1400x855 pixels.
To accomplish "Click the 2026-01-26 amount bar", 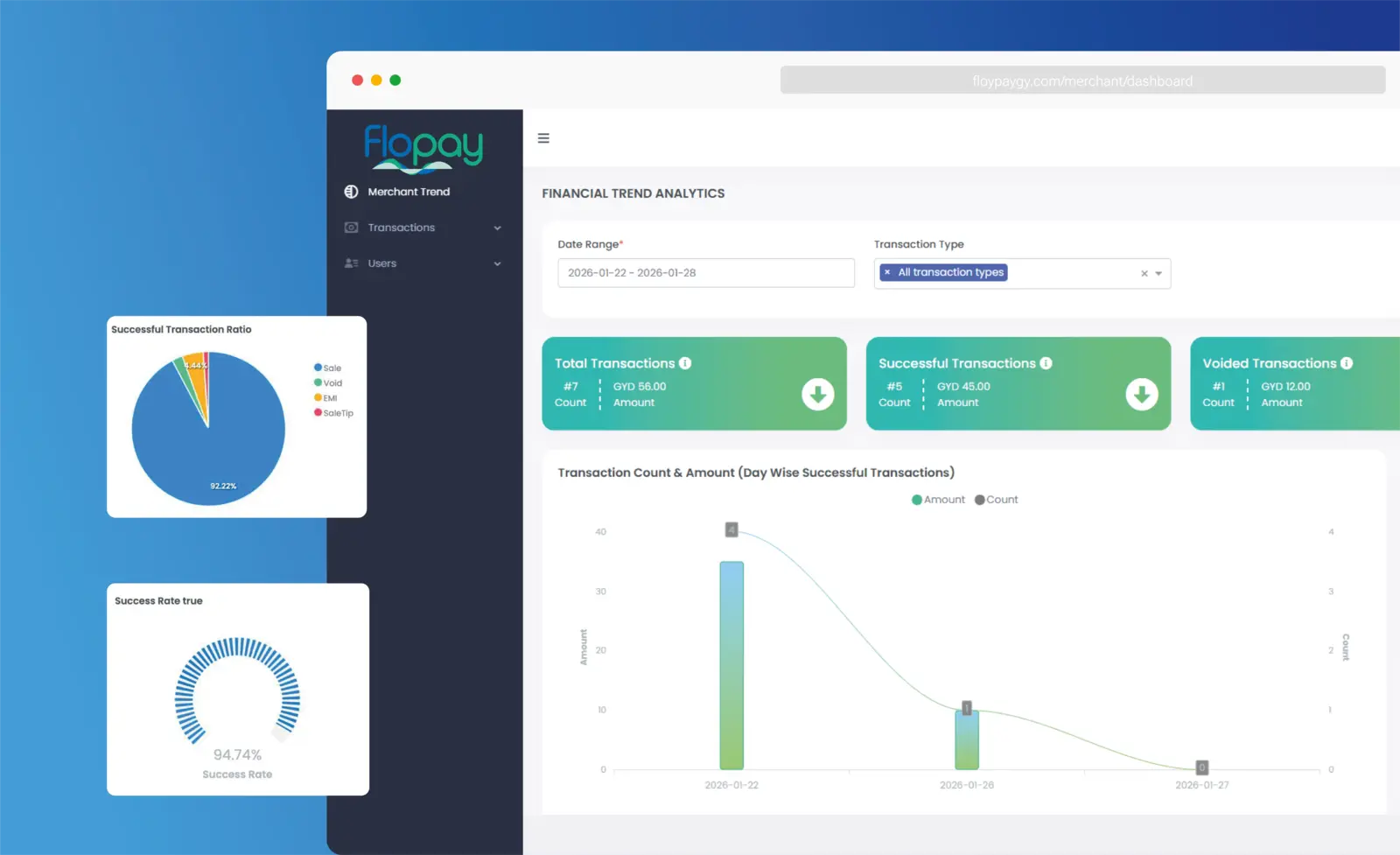I will click(x=967, y=739).
